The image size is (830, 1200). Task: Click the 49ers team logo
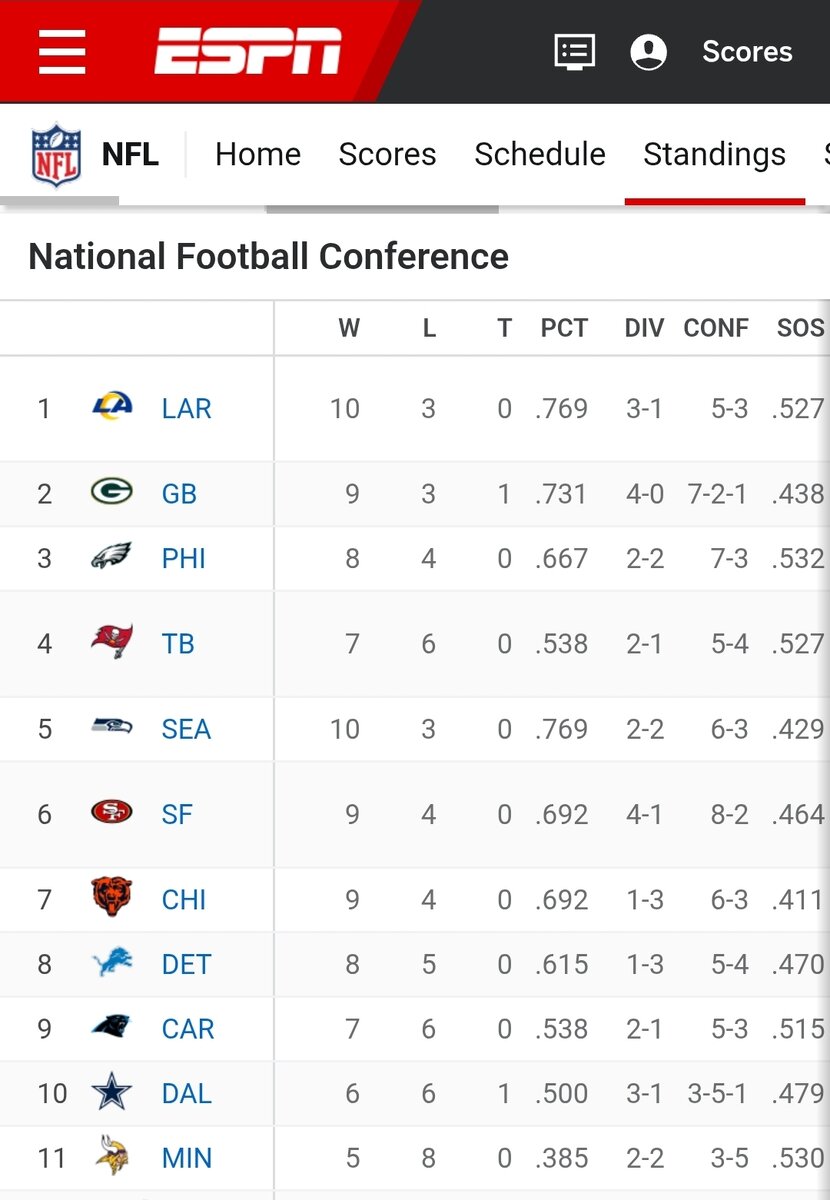[x=111, y=813]
